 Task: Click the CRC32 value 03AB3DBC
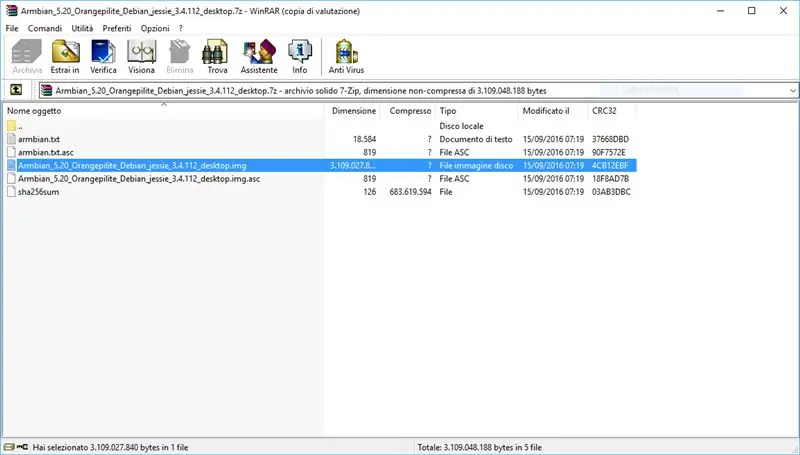click(x=611, y=192)
